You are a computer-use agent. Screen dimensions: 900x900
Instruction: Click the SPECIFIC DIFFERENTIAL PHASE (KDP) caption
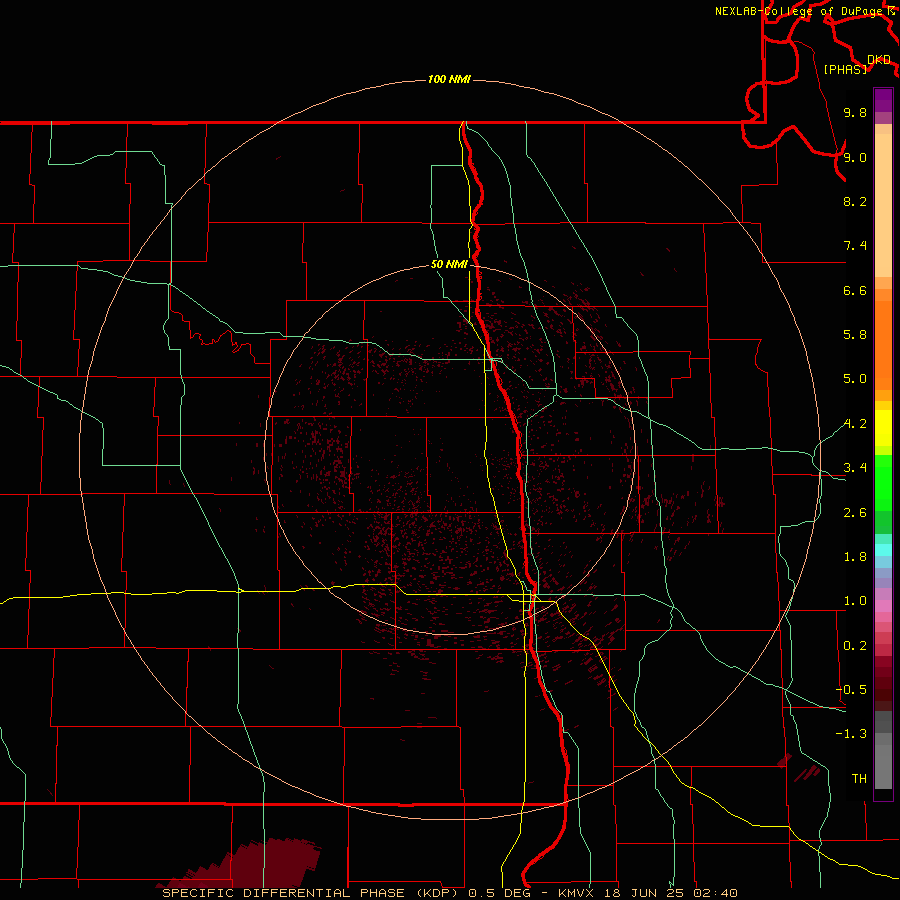(310, 893)
